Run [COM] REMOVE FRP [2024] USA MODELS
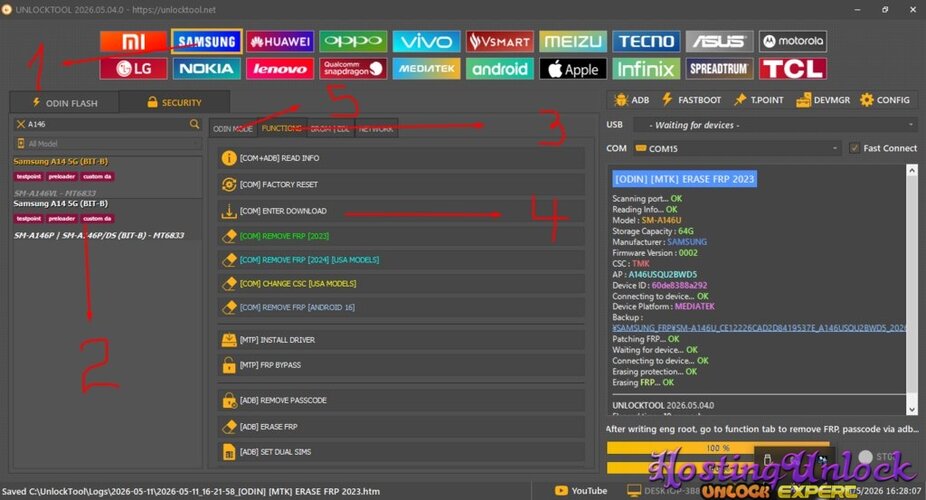The image size is (926, 500). [402, 260]
